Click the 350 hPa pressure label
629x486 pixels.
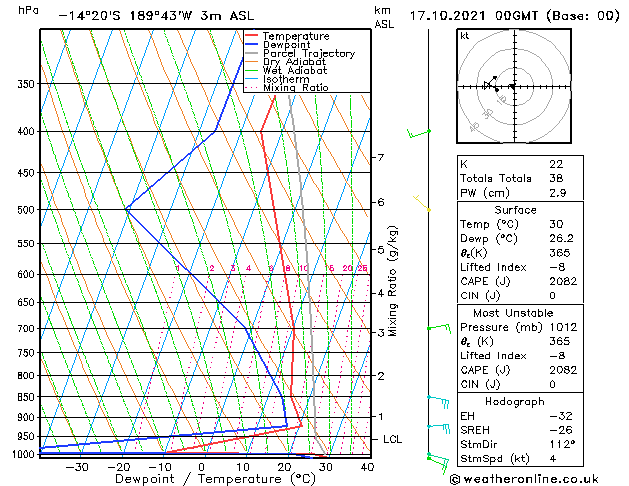coord(26,84)
